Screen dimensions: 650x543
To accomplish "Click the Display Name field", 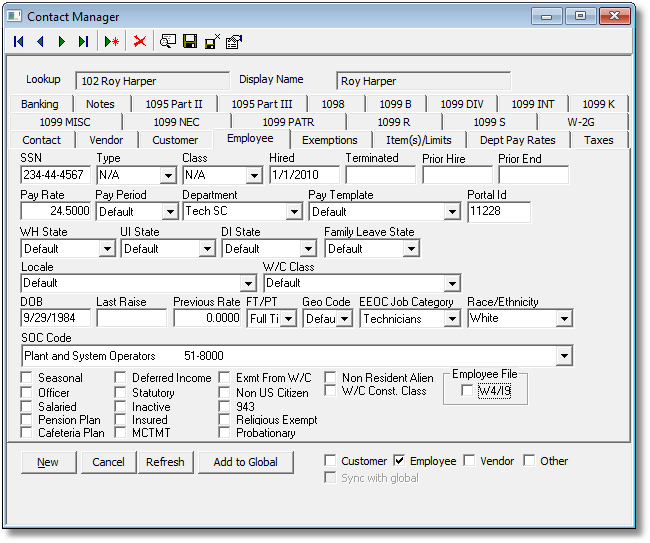I will pos(423,81).
